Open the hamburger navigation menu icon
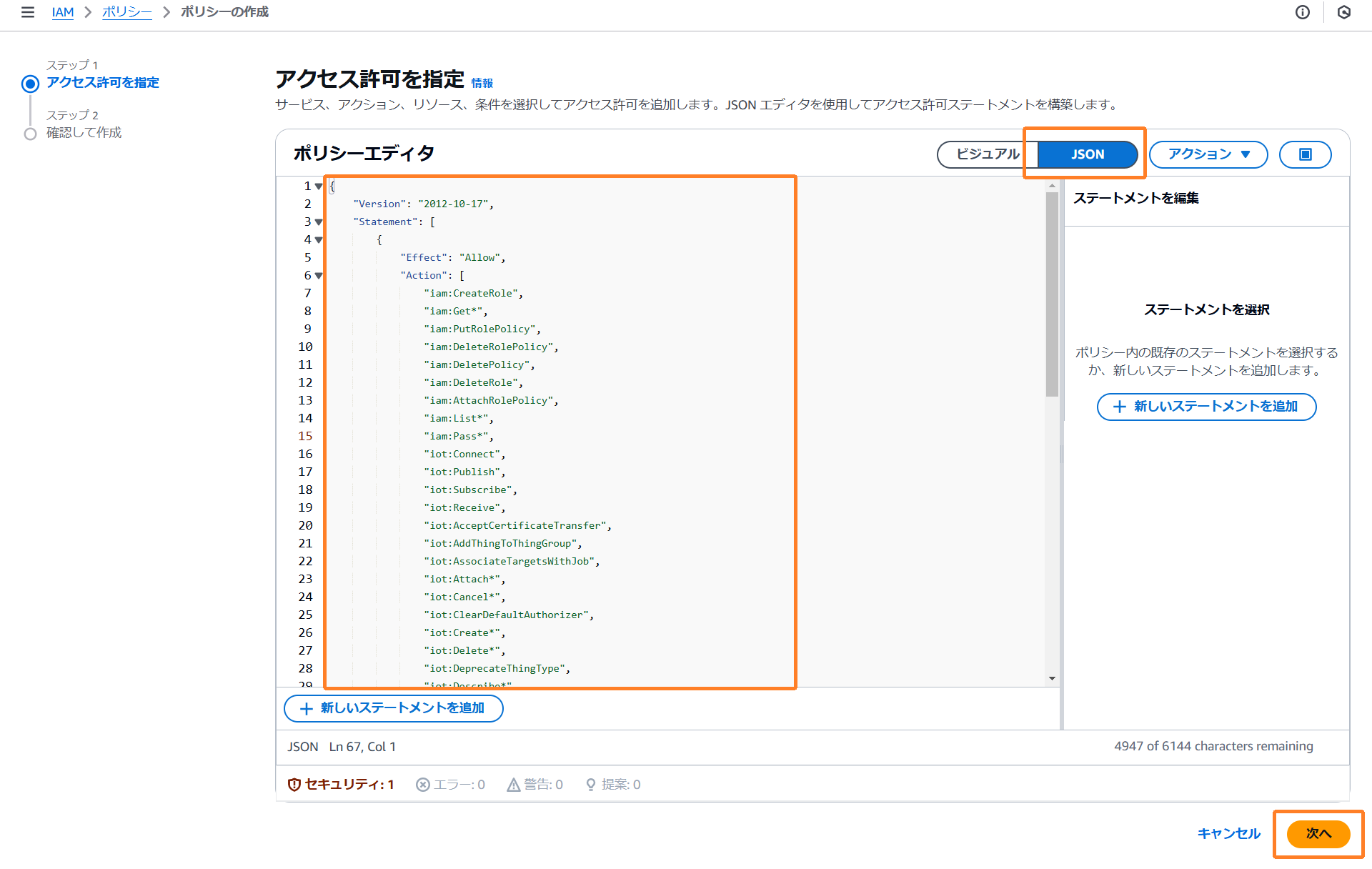Screen dimensions: 1372x869 [x=28, y=12]
